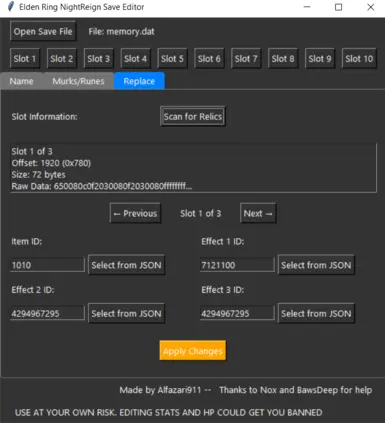This screenshot has height=423, width=385.
Task: Go to Next relic slot
Action: 258,213
